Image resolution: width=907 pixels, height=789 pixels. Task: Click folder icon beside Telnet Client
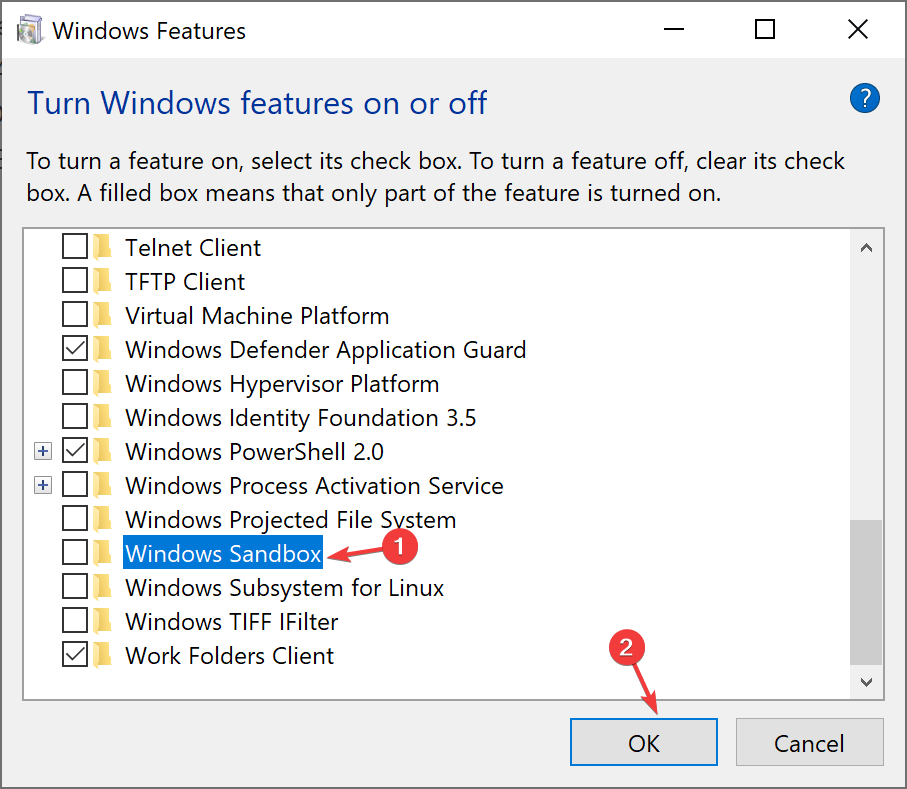click(102, 247)
